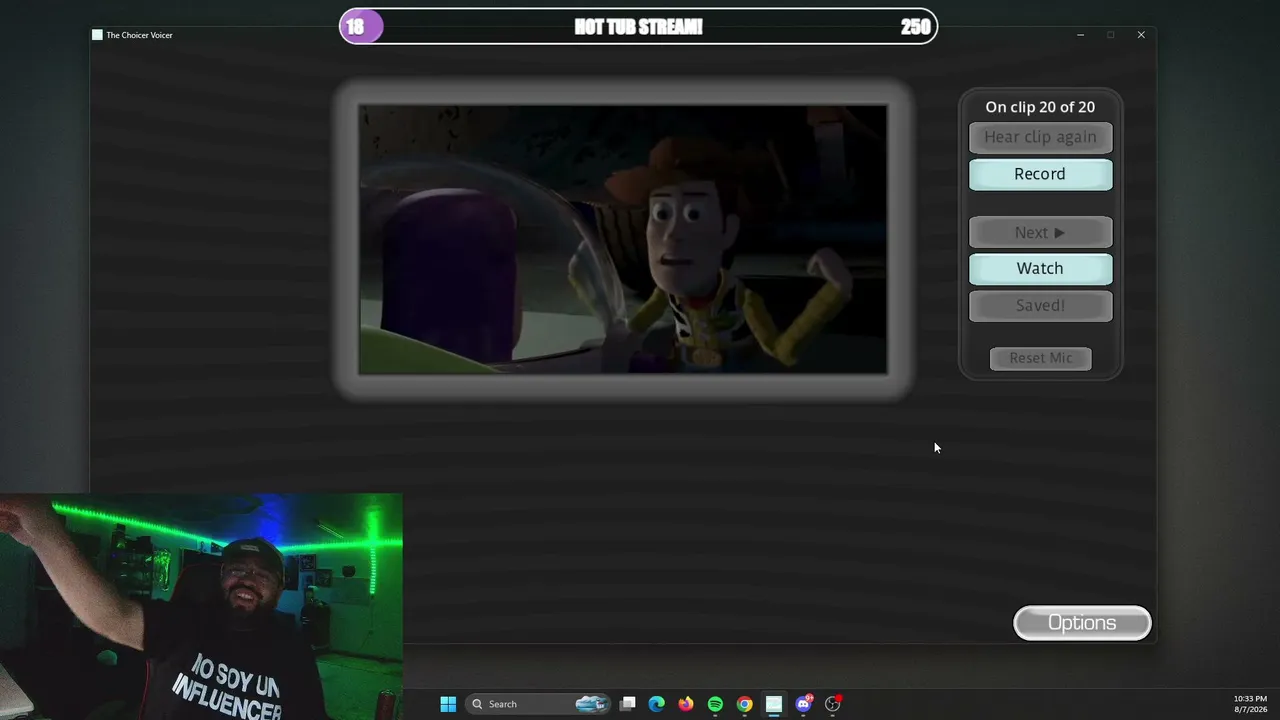Image resolution: width=1280 pixels, height=720 pixels.
Task: Open Task View from the taskbar
Action: (627, 704)
